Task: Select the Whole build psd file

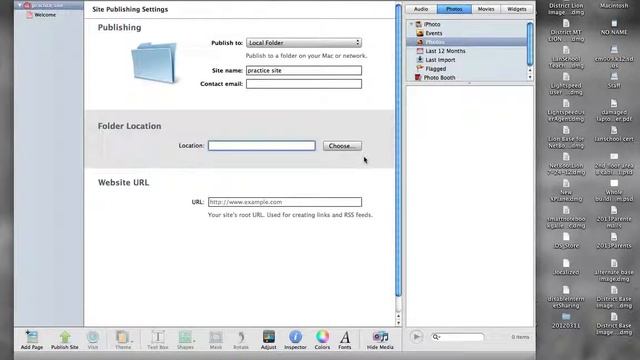Action: pos(614,191)
